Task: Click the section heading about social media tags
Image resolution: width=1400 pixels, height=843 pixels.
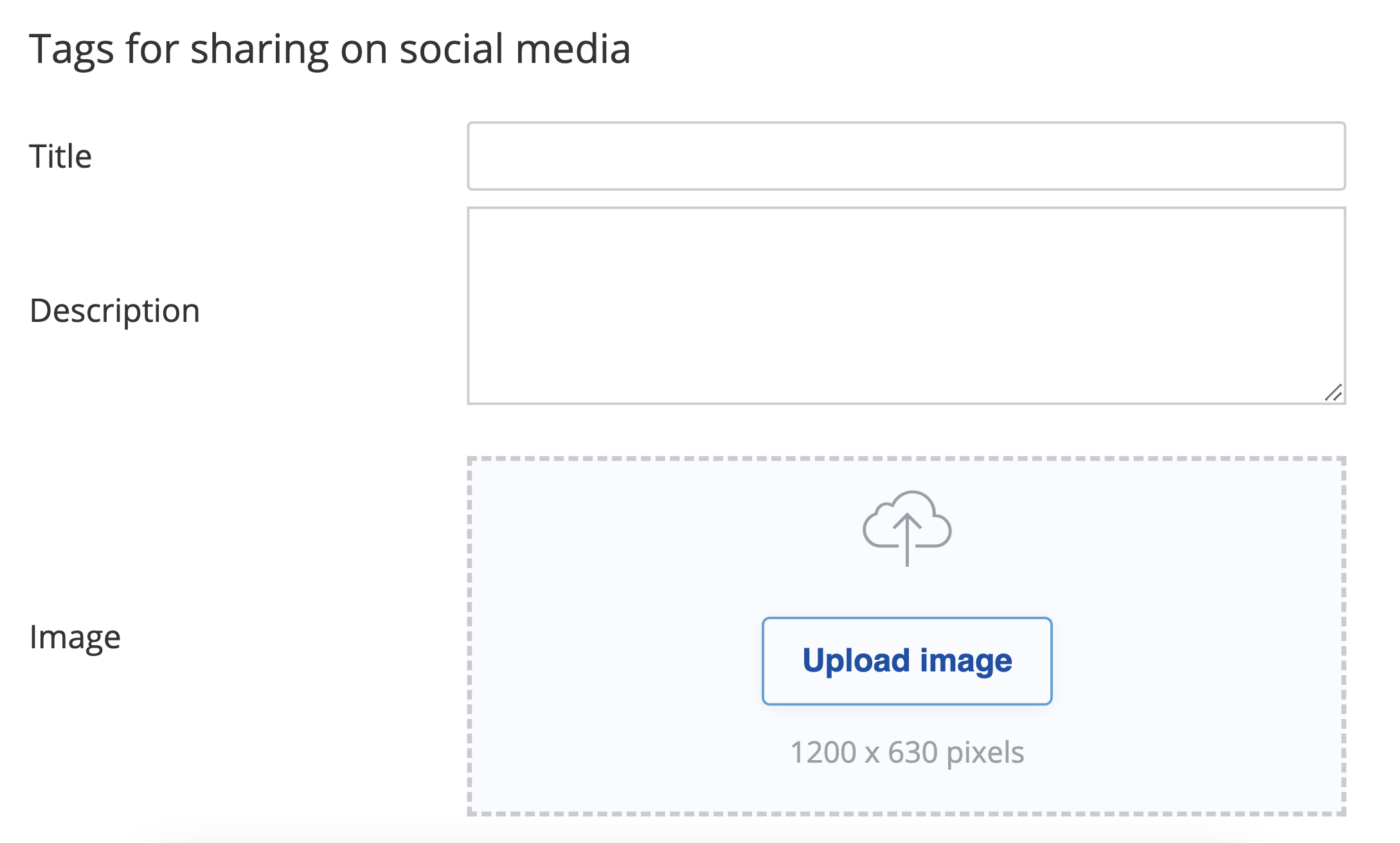Action: [x=330, y=49]
